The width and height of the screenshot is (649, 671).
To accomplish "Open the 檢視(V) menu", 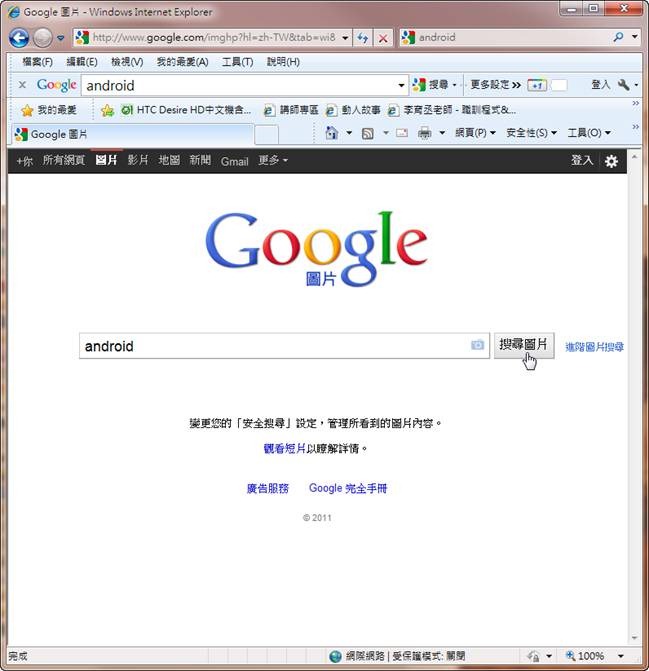I will pyautogui.click(x=127, y=62).
